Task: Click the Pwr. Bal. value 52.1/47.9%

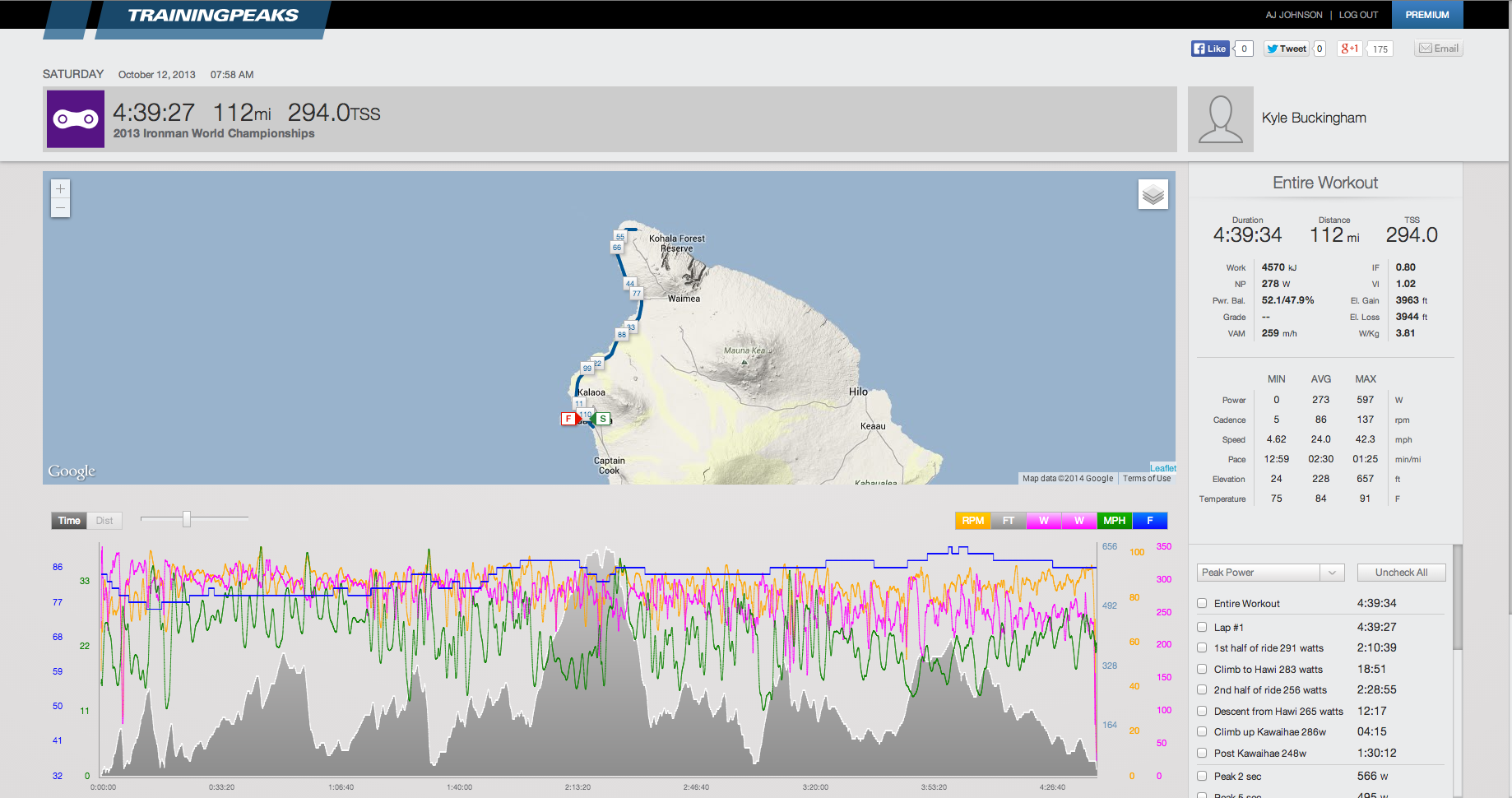Action: 1288,300
